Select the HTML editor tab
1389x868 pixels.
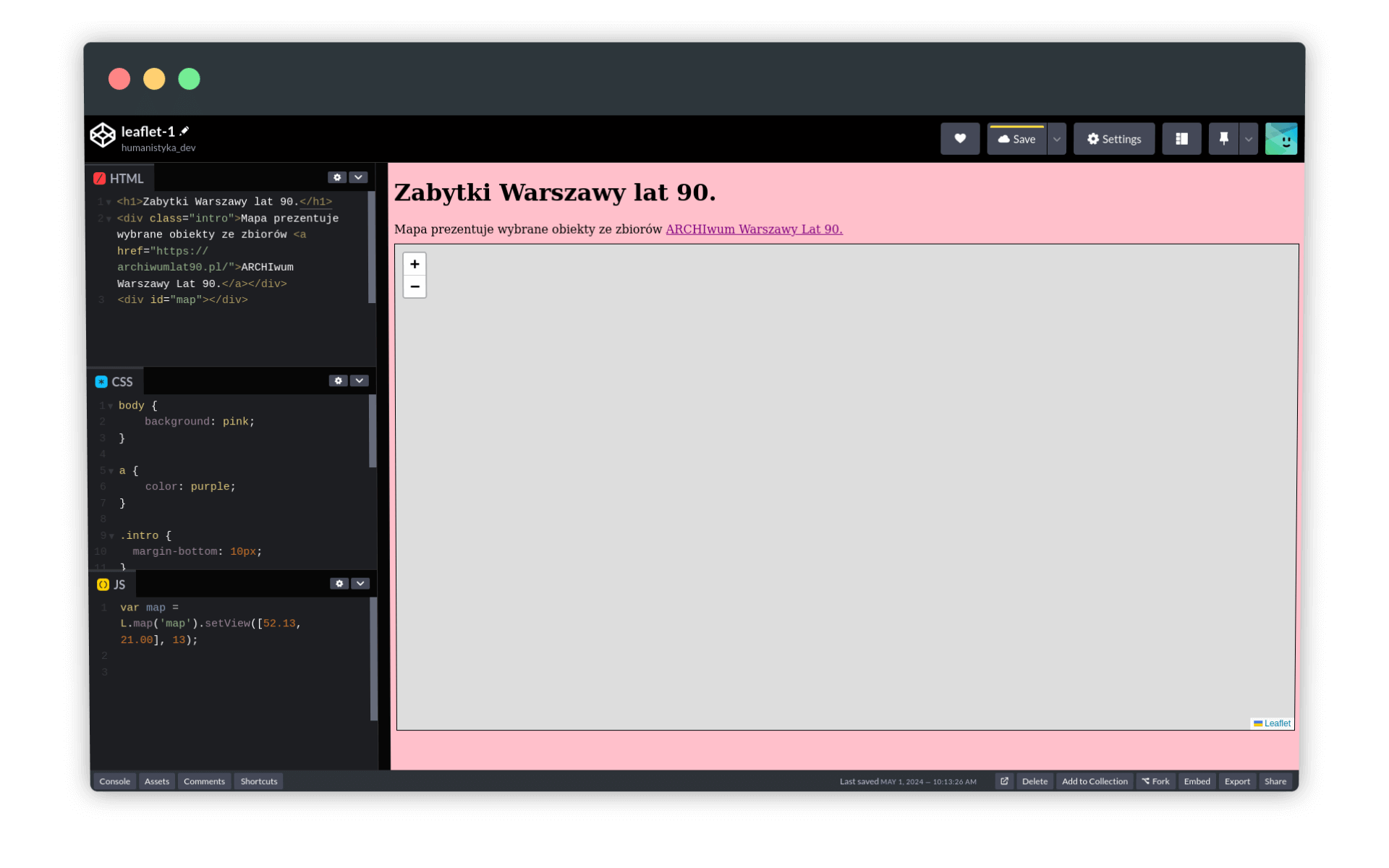(x=119, y=178)
